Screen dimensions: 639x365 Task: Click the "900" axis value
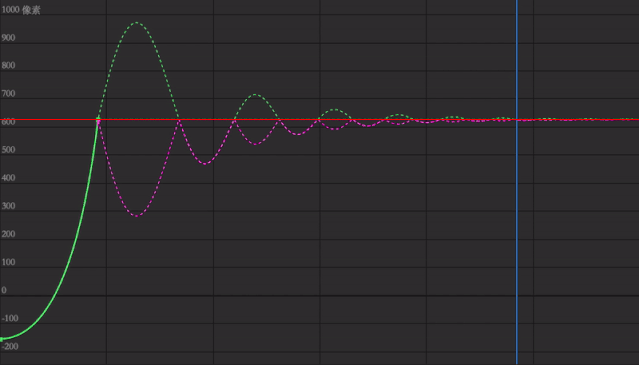tap(9, 38)
